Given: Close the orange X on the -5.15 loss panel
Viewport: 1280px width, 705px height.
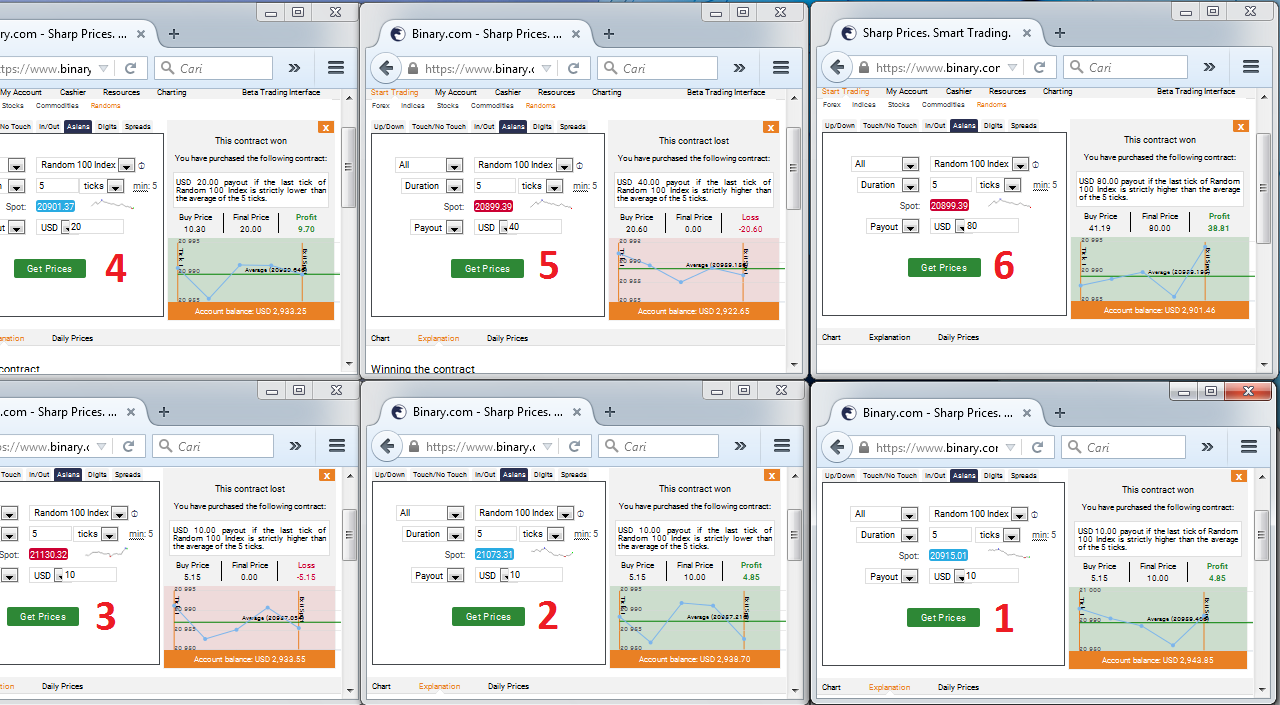Looking at the screenshot, I should click(x=326, y=475).
